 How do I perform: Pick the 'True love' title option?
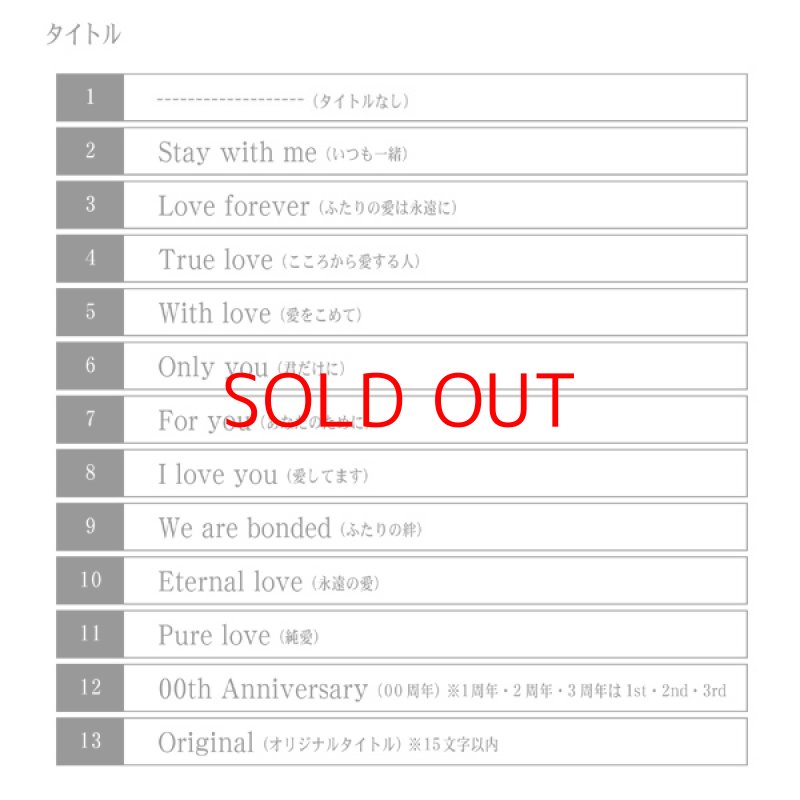[x=289, y=260]
